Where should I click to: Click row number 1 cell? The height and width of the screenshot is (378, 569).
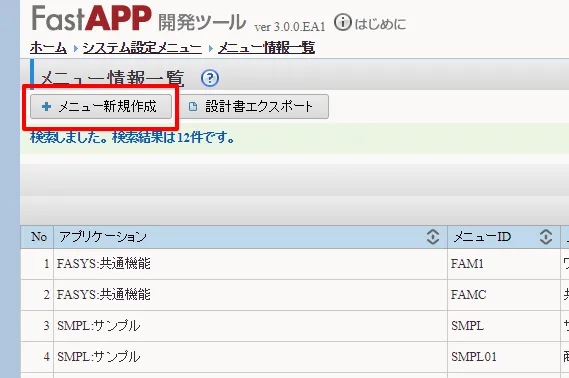[37, 264]
